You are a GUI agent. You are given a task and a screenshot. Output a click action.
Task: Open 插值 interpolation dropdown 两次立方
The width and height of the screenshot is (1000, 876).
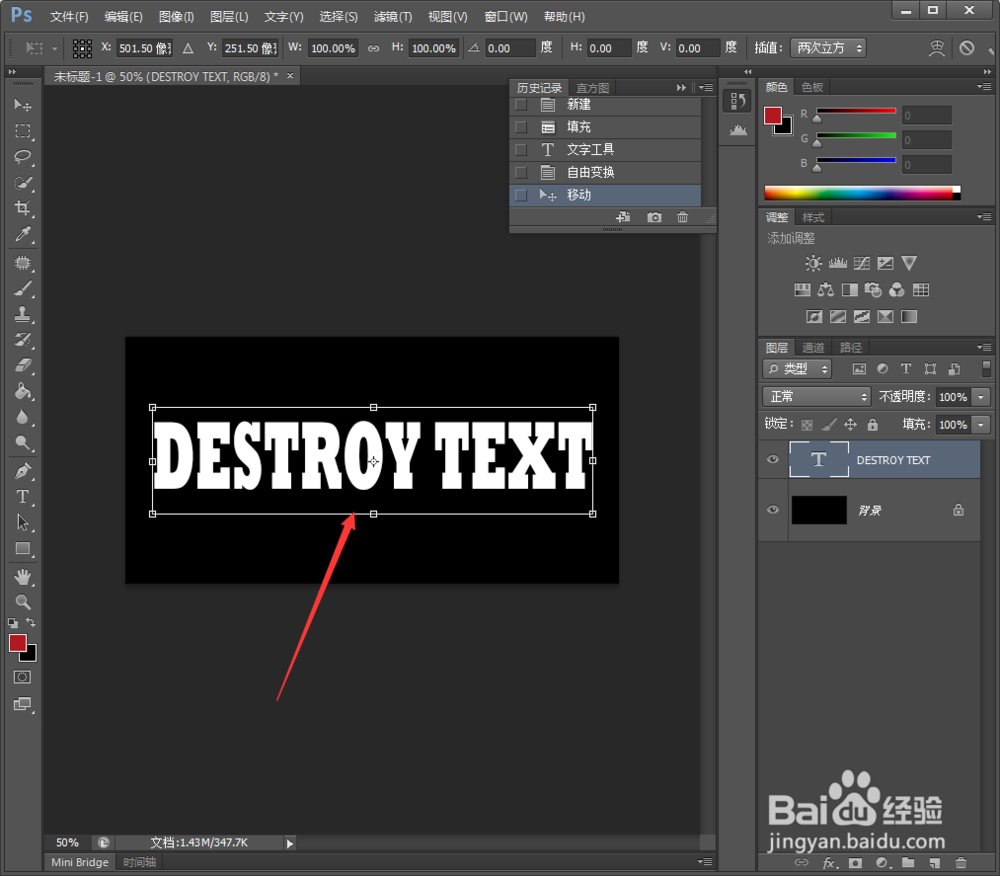828,48
